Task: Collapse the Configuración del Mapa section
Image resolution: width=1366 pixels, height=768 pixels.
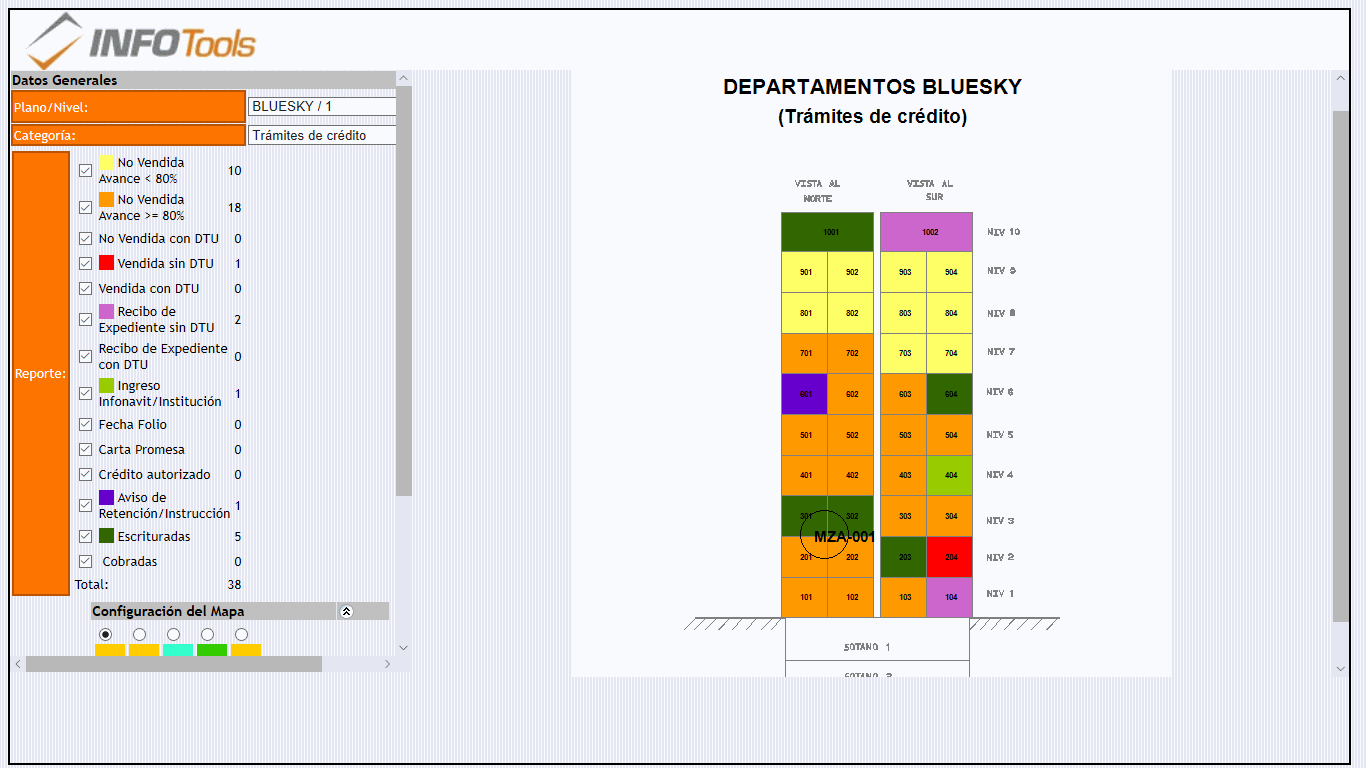Action: [x=346, y=611]
